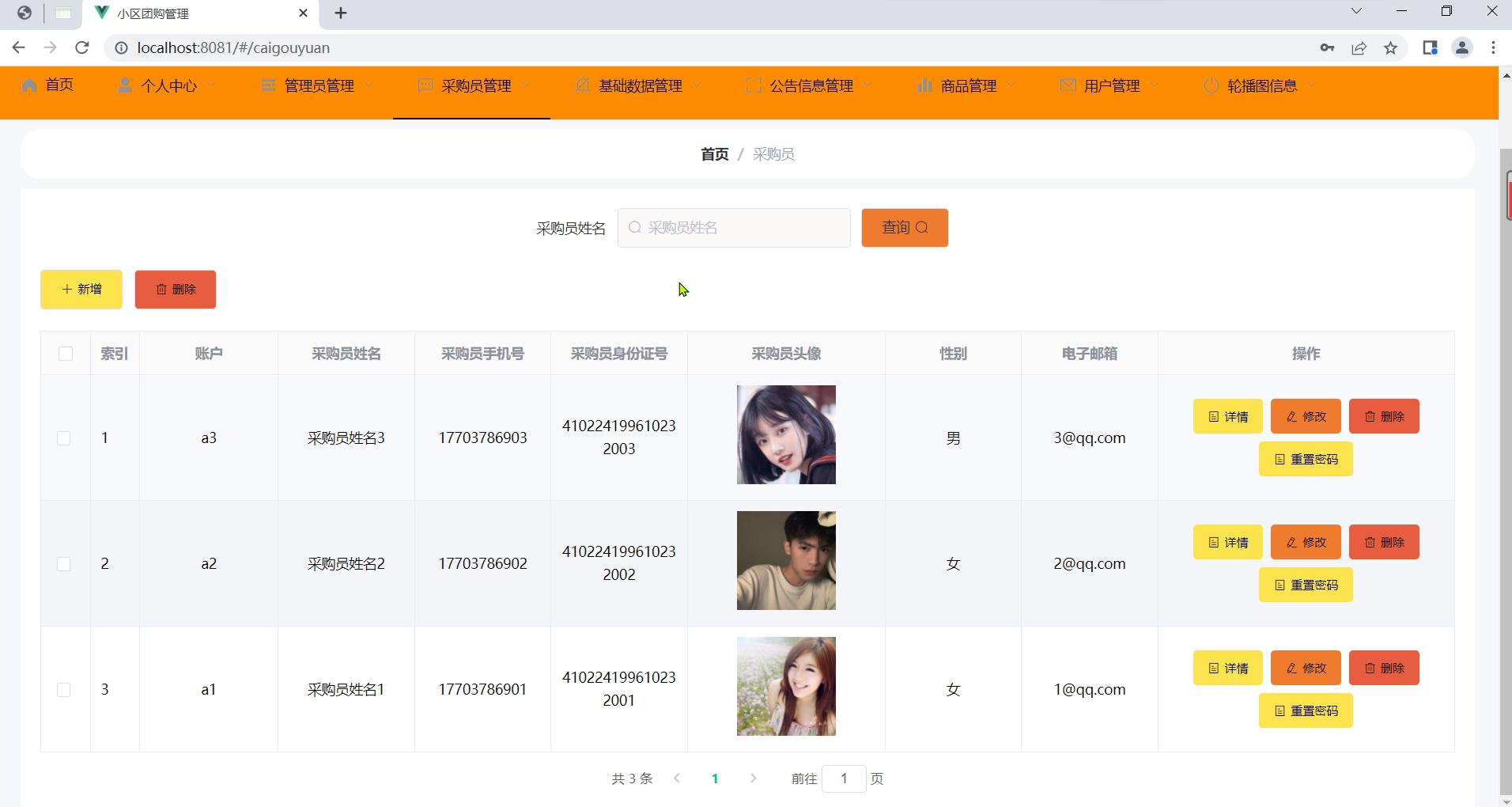Reload the page with the refresh icon
Screen dimensions: 1512x807
tap(81, 47)
